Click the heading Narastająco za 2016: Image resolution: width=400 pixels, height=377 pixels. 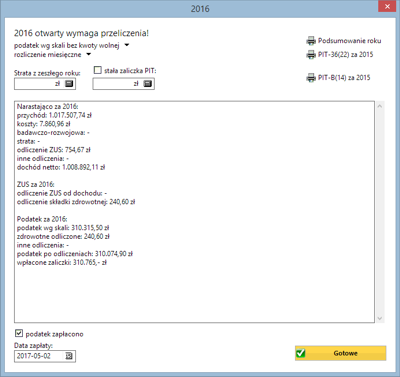[48, 107]
